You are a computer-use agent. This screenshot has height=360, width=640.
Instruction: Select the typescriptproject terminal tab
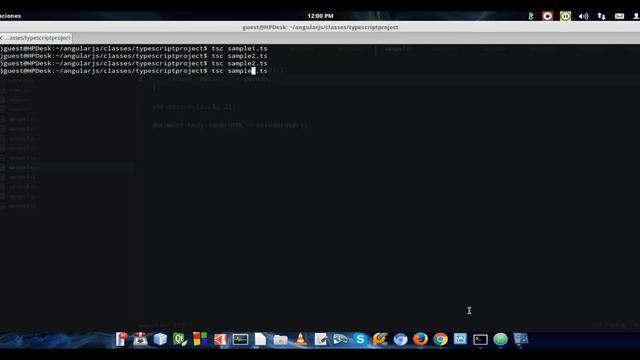tap(36, 38)
